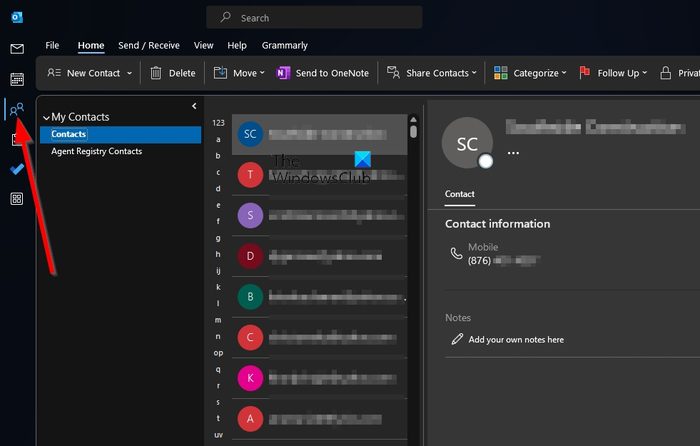The height and width of the screenshot is (446, 700).
Task: Open the Move dropdown
Action: (239, 73)
